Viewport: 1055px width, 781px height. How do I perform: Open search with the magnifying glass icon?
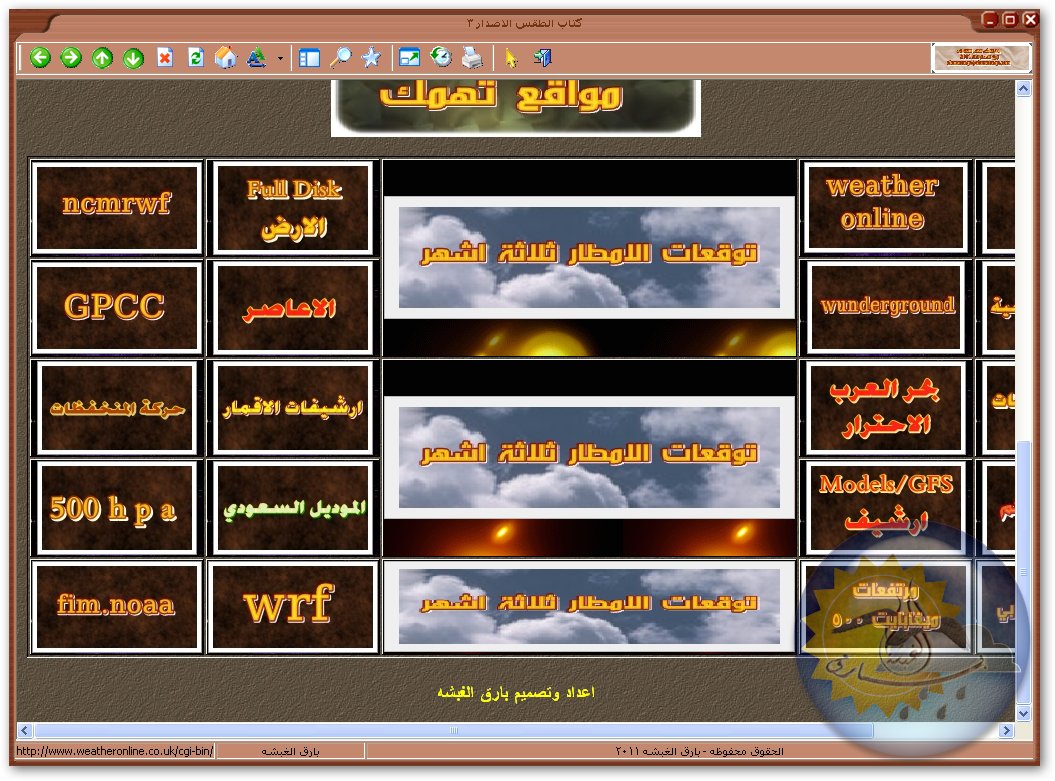(340, 58)
